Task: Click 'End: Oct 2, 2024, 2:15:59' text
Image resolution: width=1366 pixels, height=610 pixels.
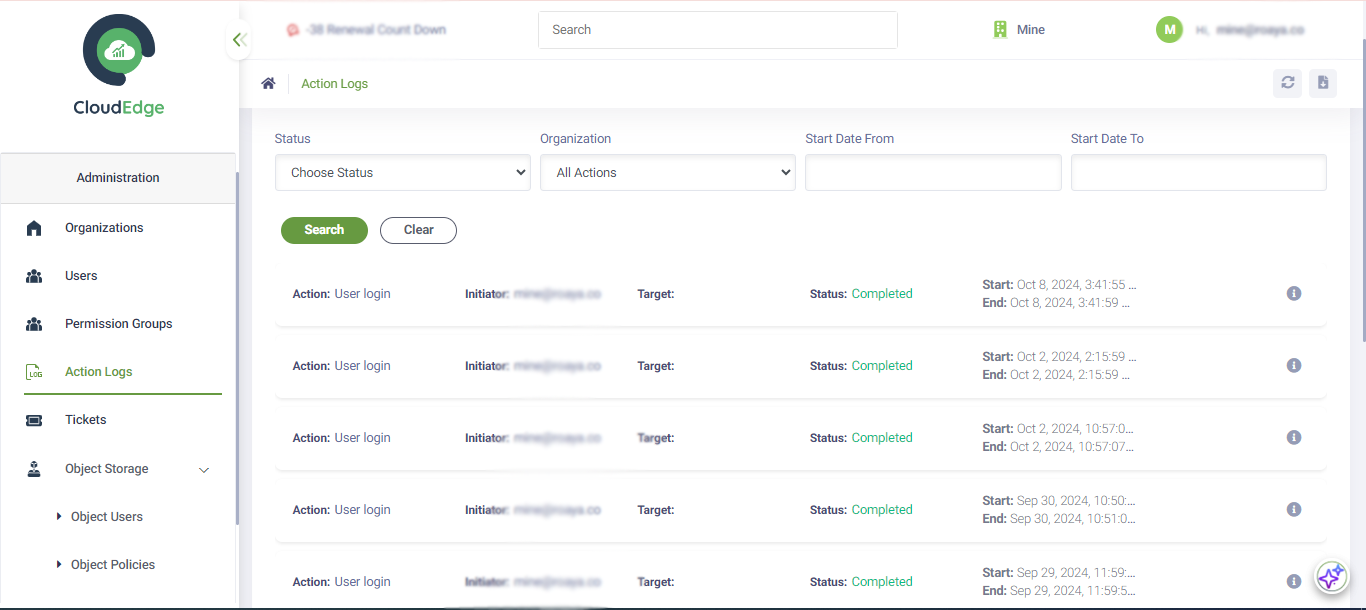Action: click(x=1058, y=375)
